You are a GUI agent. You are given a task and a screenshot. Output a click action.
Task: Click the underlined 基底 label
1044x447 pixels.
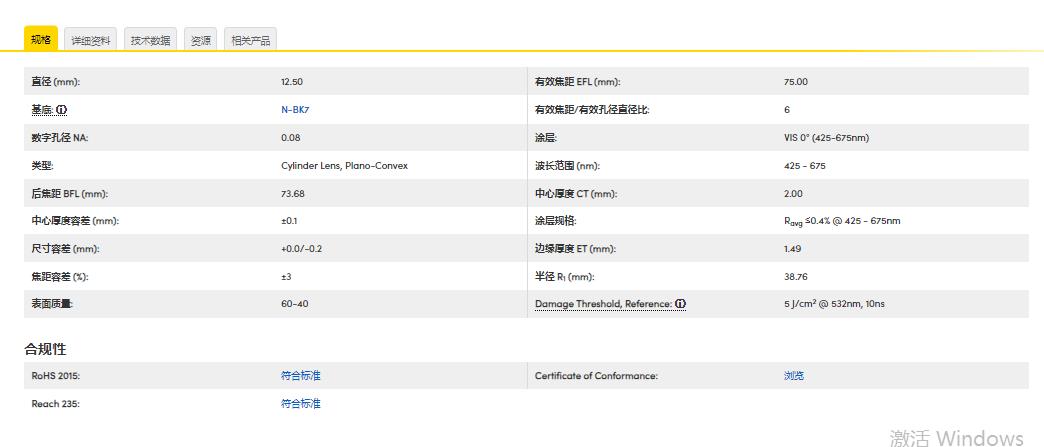pyautogui.click(x=42, y=110)
